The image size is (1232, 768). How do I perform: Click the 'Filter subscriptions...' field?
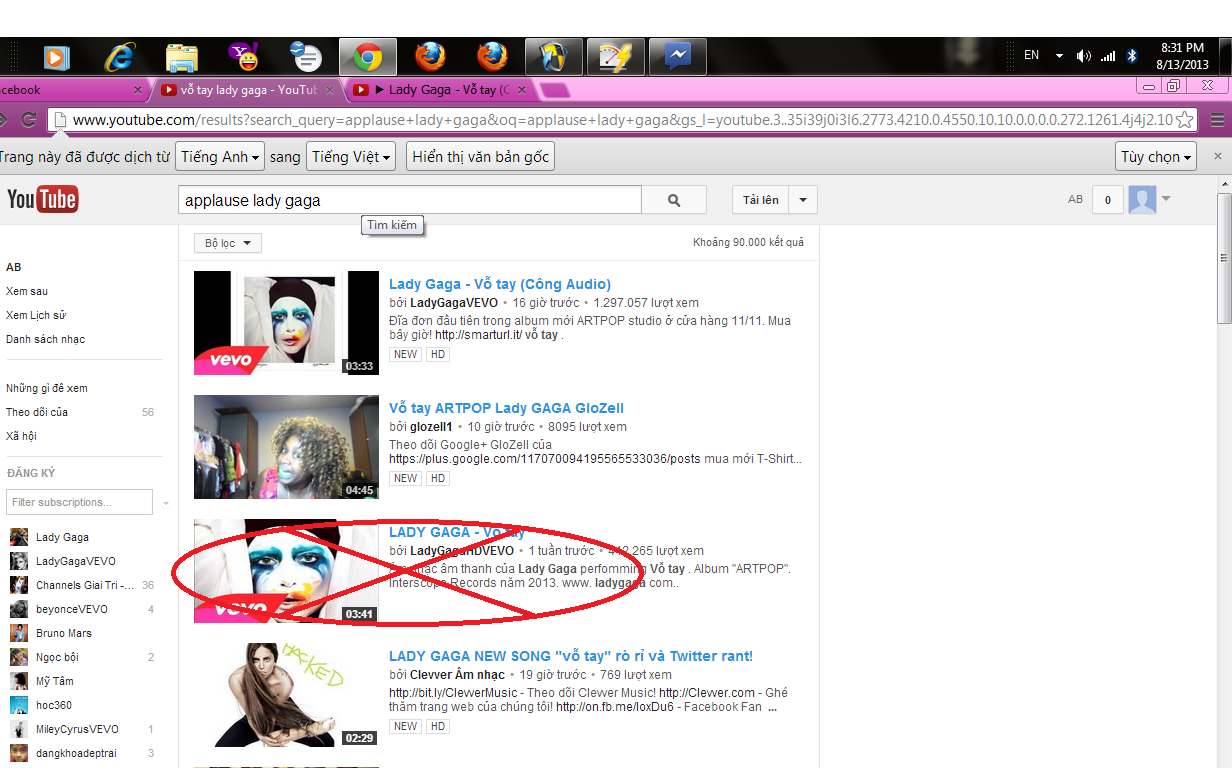pos(79,502)
